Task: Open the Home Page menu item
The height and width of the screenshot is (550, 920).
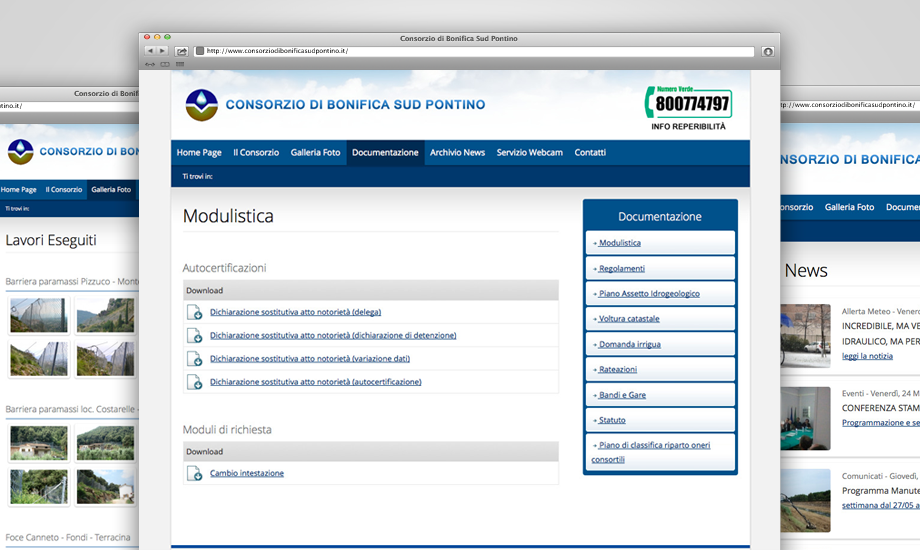Action: pos(199,153)
